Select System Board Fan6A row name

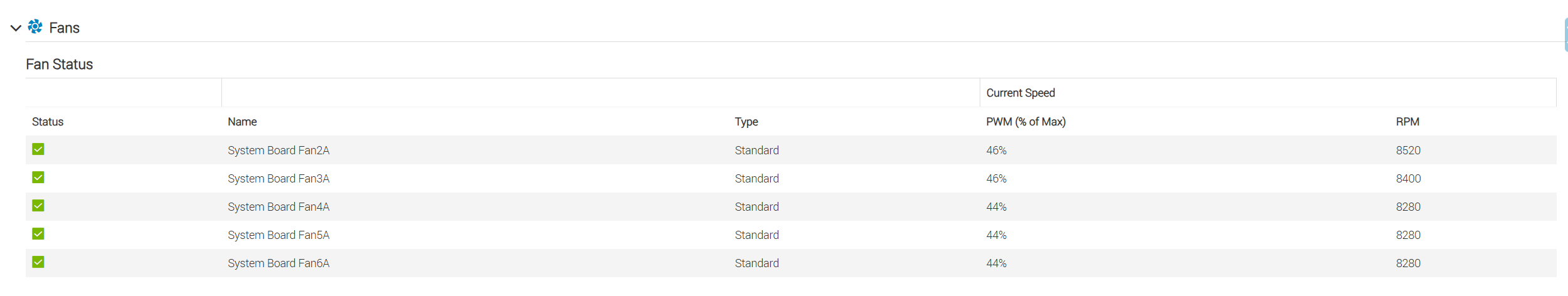pos(278,263)
